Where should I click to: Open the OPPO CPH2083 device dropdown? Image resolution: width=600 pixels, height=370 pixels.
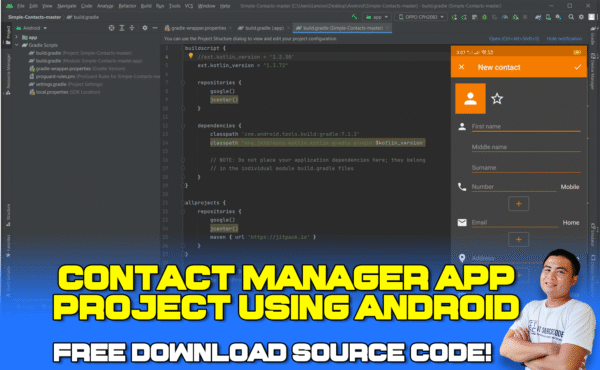(421, 17)
